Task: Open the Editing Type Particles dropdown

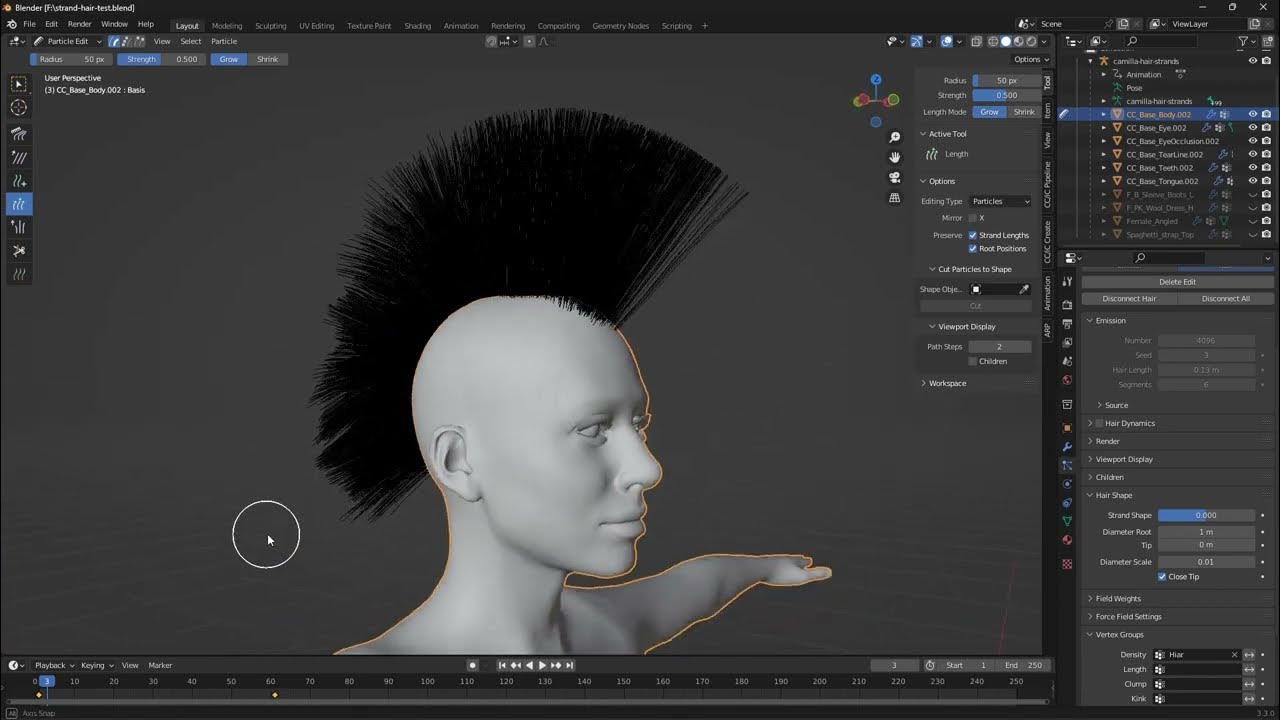Action: coord(999,201)
